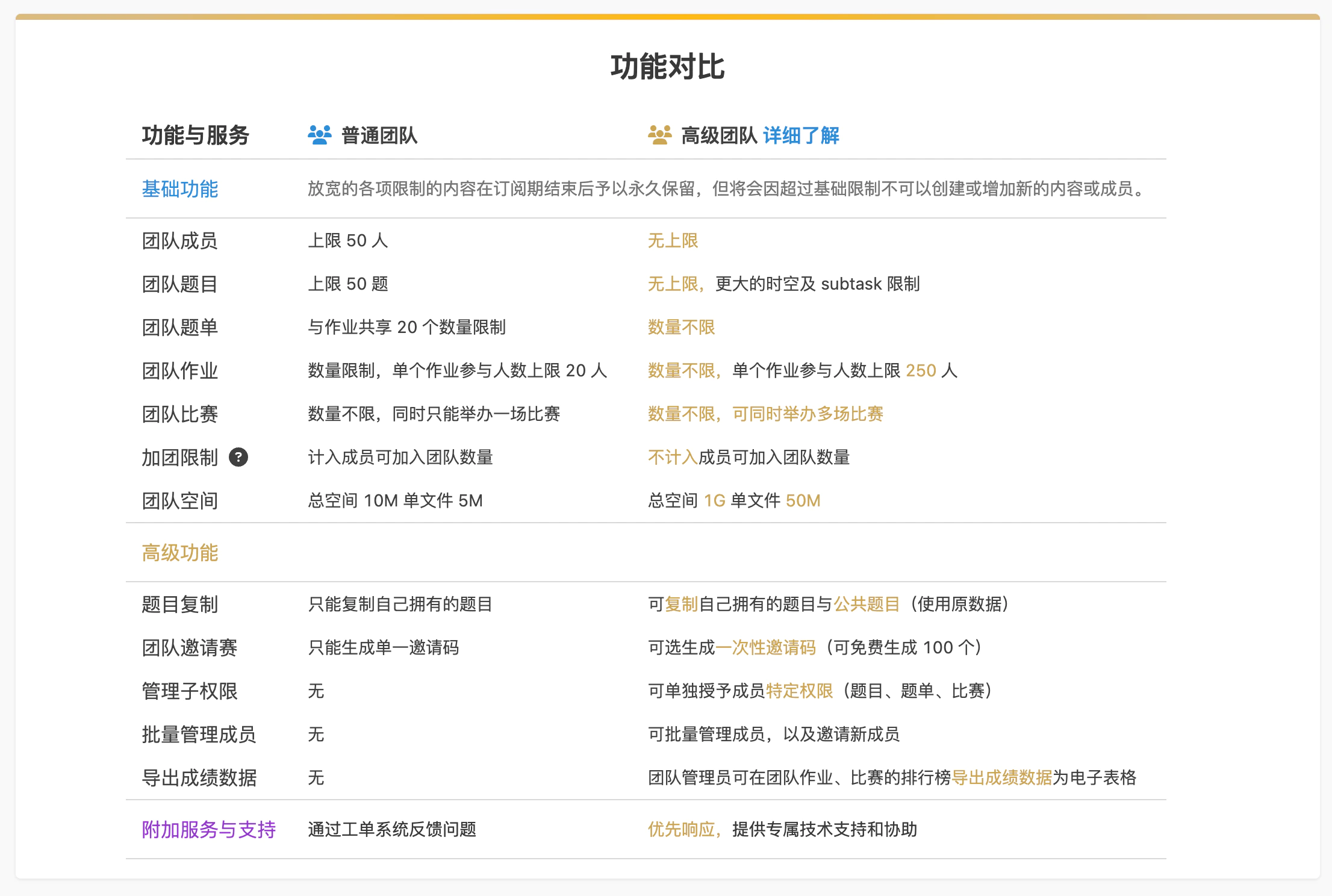Click 无上限 in the 团队成员 row
This screenshot has height=896, width=1332.
[x=672, y=240]
